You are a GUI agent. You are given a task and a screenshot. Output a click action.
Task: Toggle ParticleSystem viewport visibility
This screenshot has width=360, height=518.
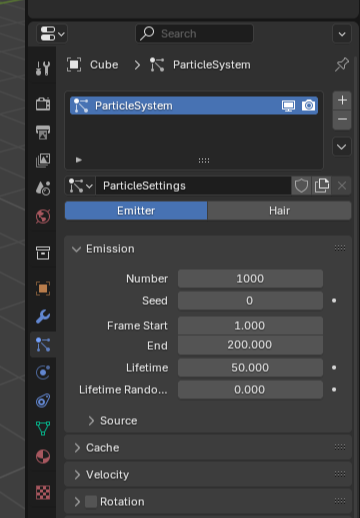(288, 106)
